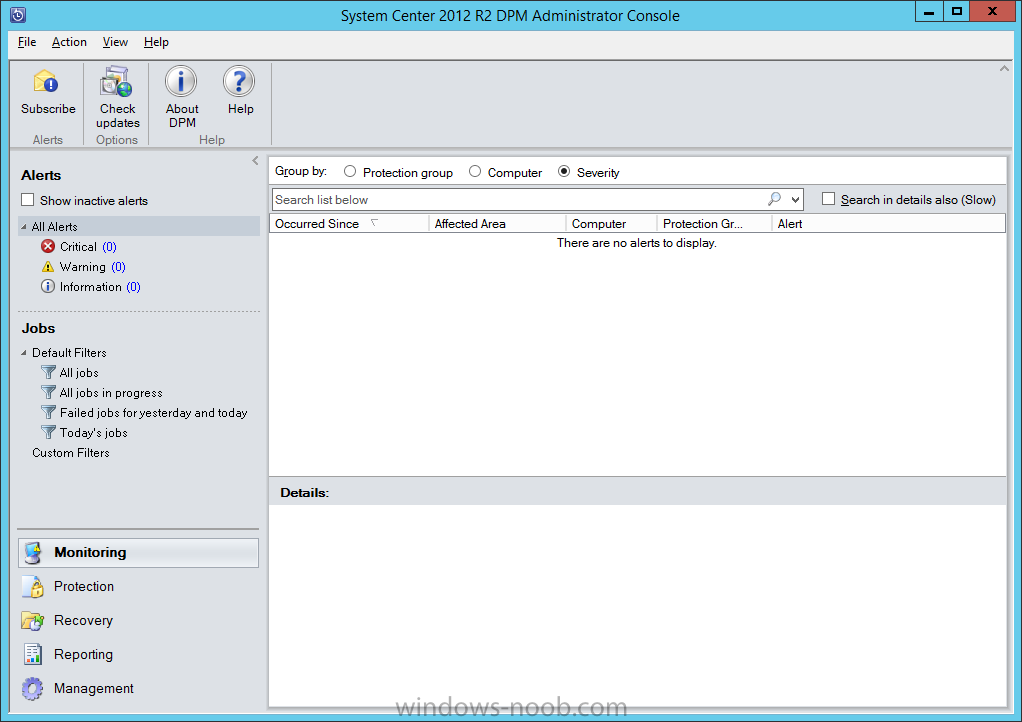
Task: Select All jobs in progress label
Action: point(111,393)
